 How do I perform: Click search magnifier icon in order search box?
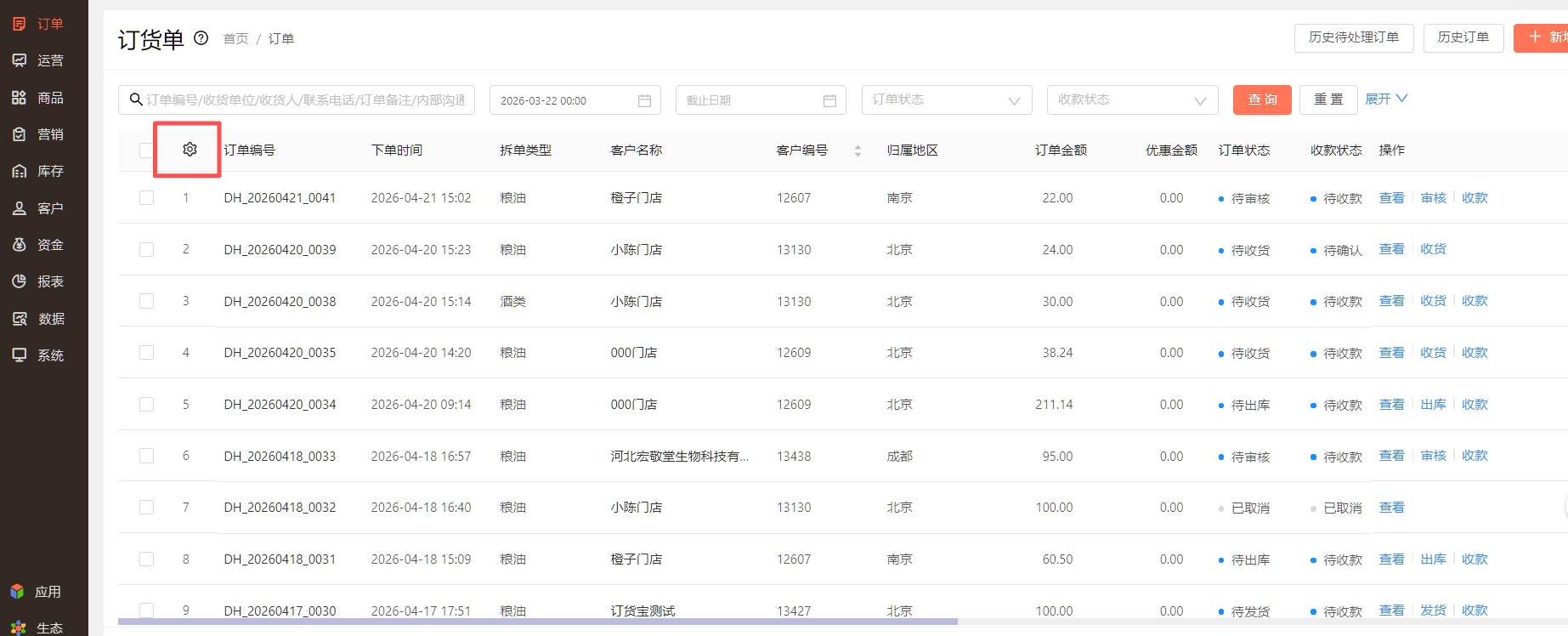tap(136, 99)
